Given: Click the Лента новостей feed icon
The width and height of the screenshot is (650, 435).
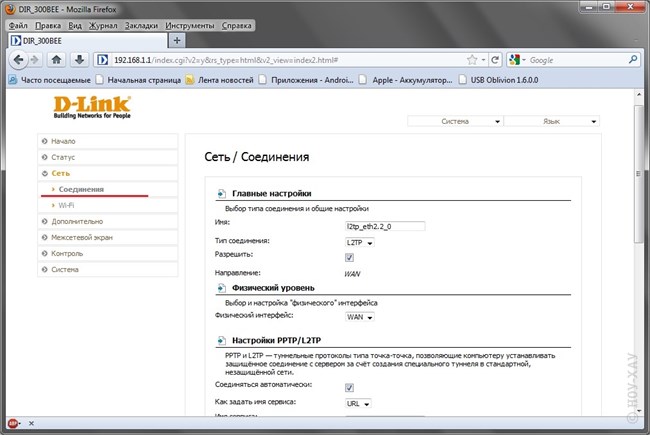Looking at the screenshot, I should pyautogui.click(x=190, y=80).
